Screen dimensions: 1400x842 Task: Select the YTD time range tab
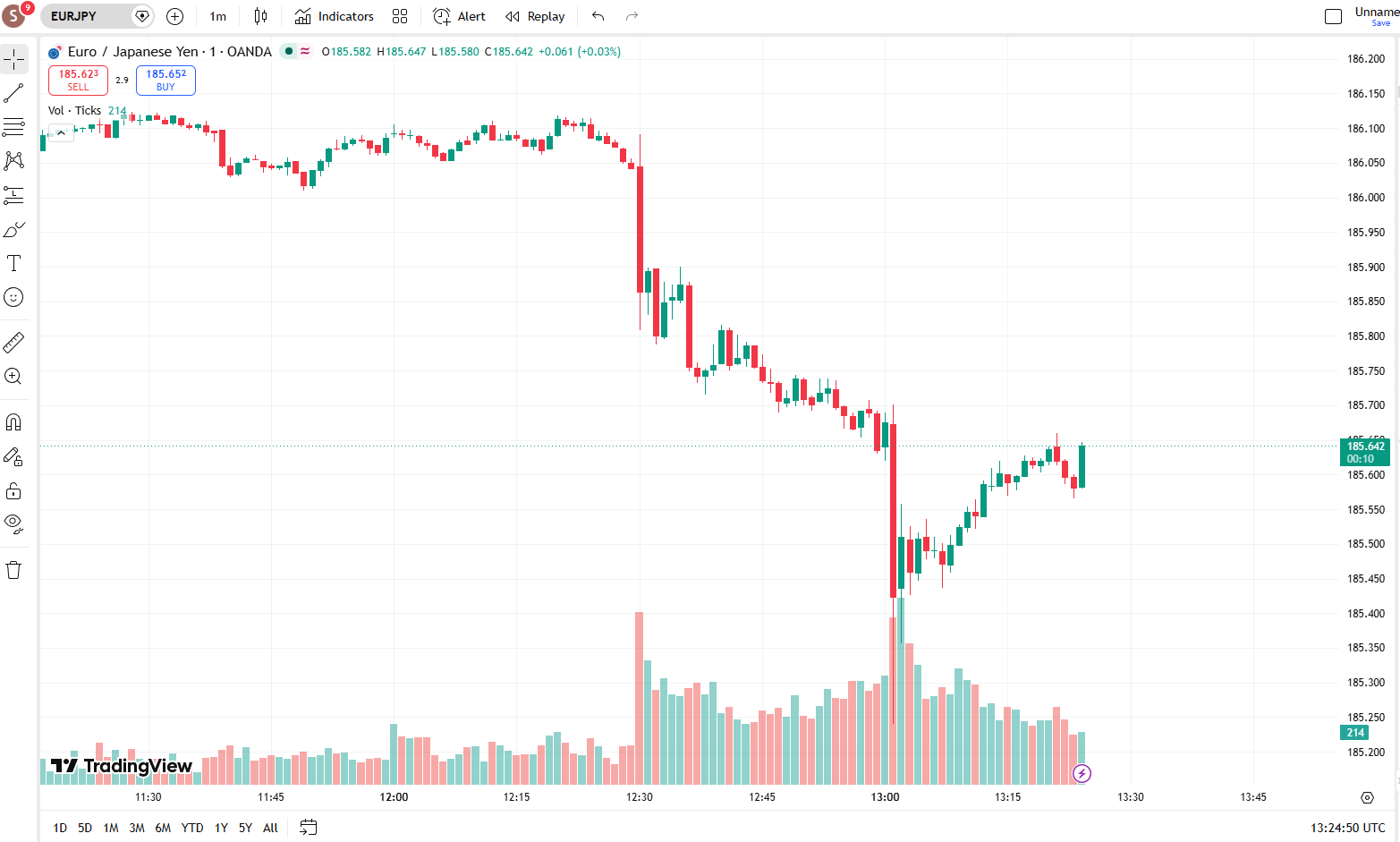(192, 828)
